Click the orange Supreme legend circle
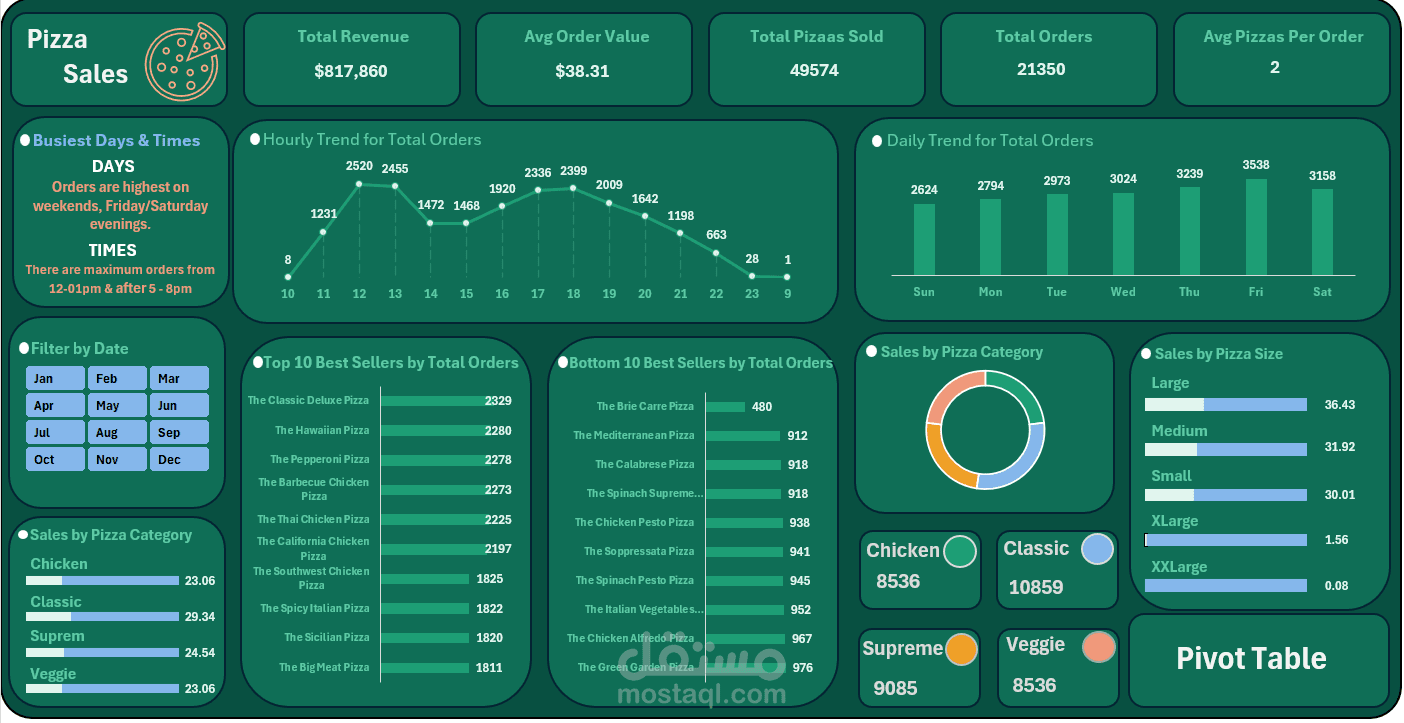This screenshot has height=723, width=1404. point(961,650)
